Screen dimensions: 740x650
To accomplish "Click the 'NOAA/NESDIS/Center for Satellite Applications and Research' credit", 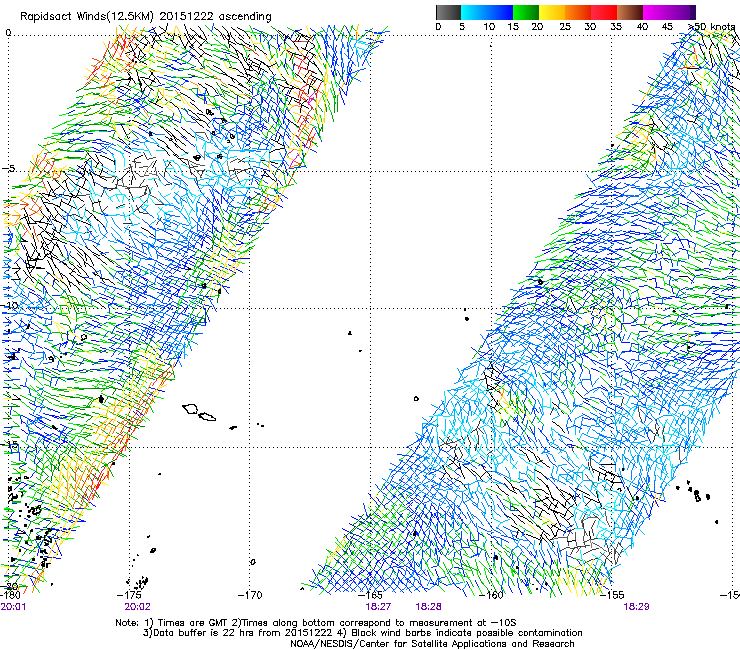I will (432, 643).
